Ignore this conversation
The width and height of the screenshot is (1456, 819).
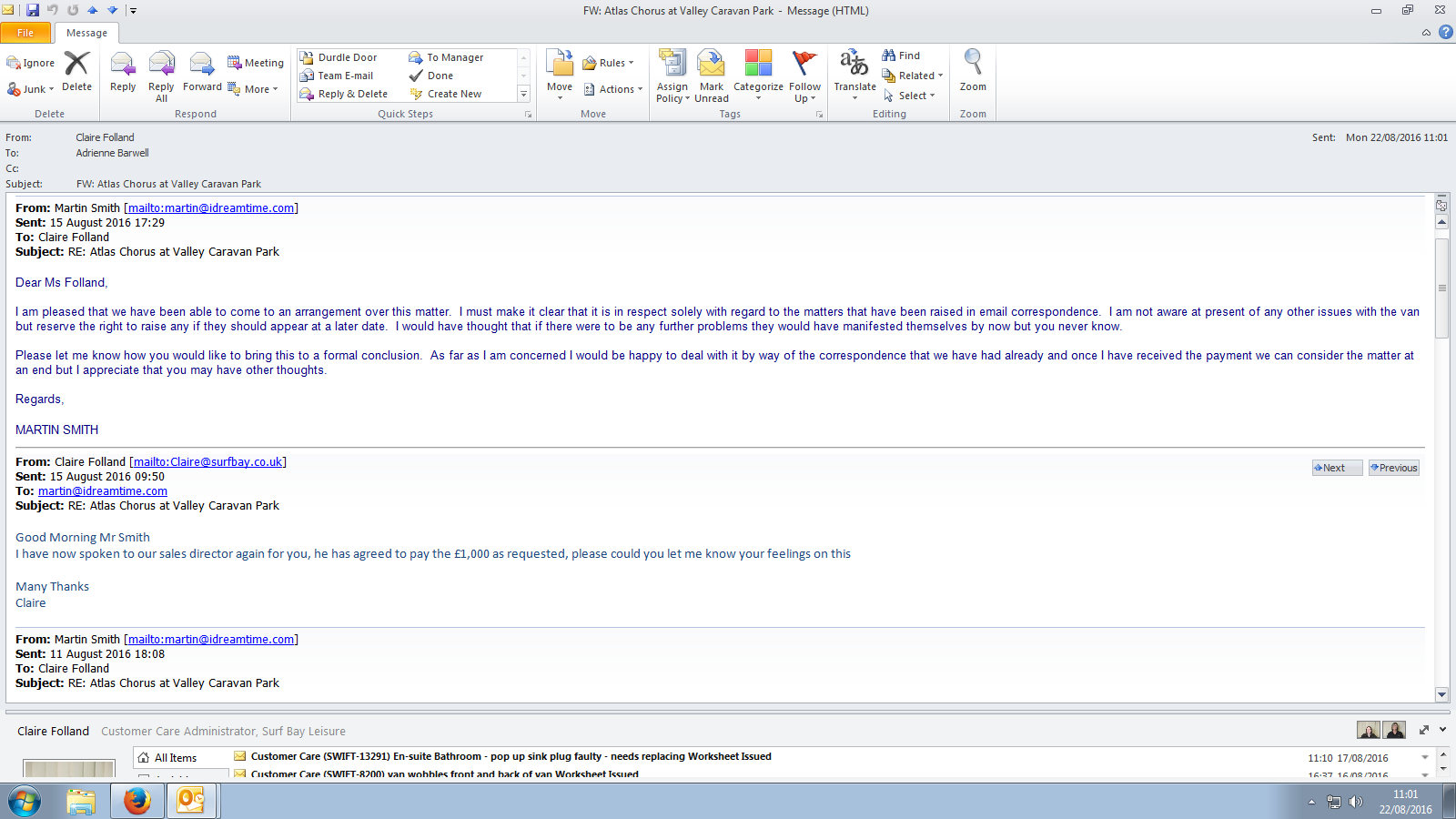click(x=31, y=63)
